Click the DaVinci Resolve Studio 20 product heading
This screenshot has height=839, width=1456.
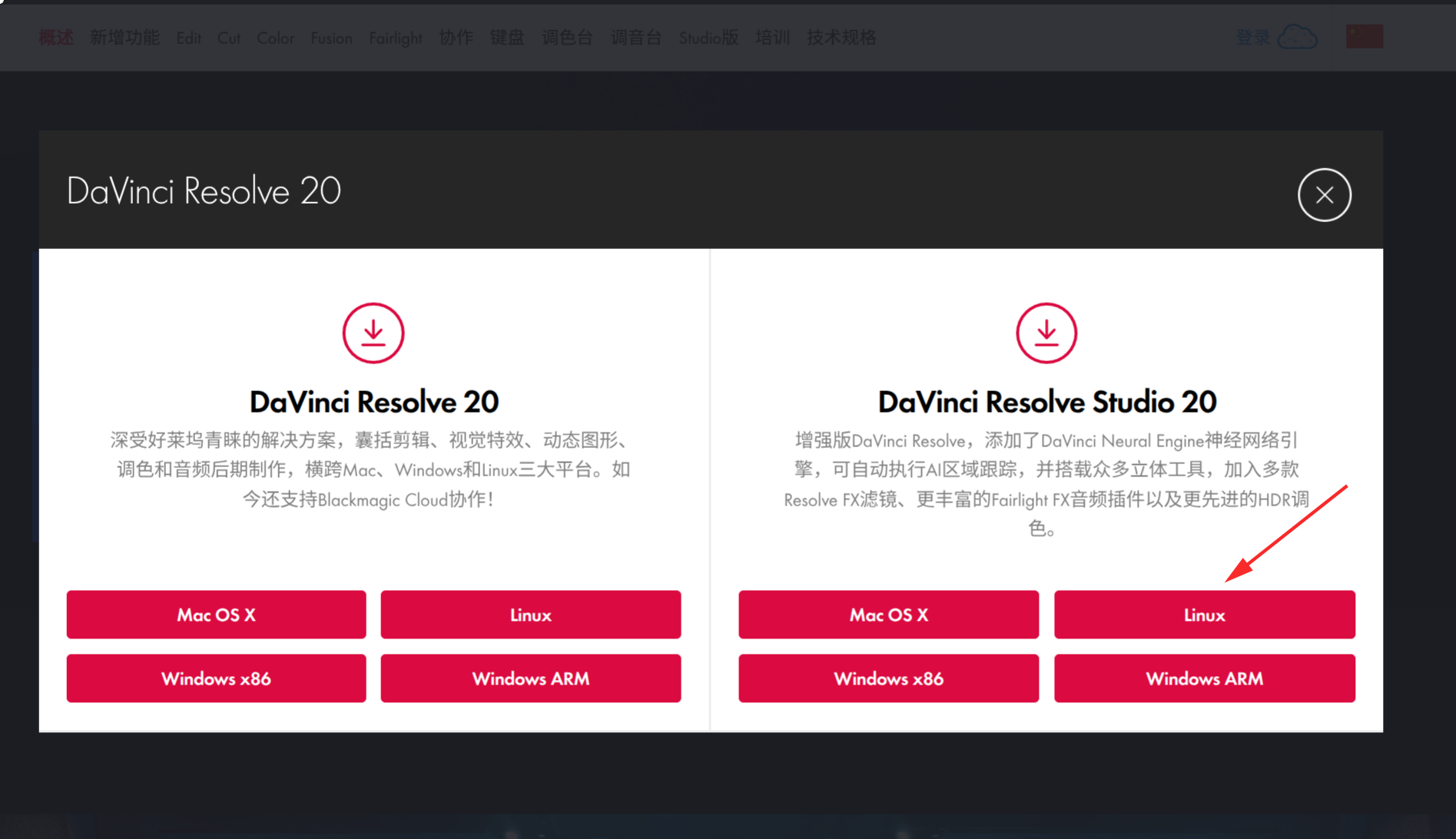1047,402
